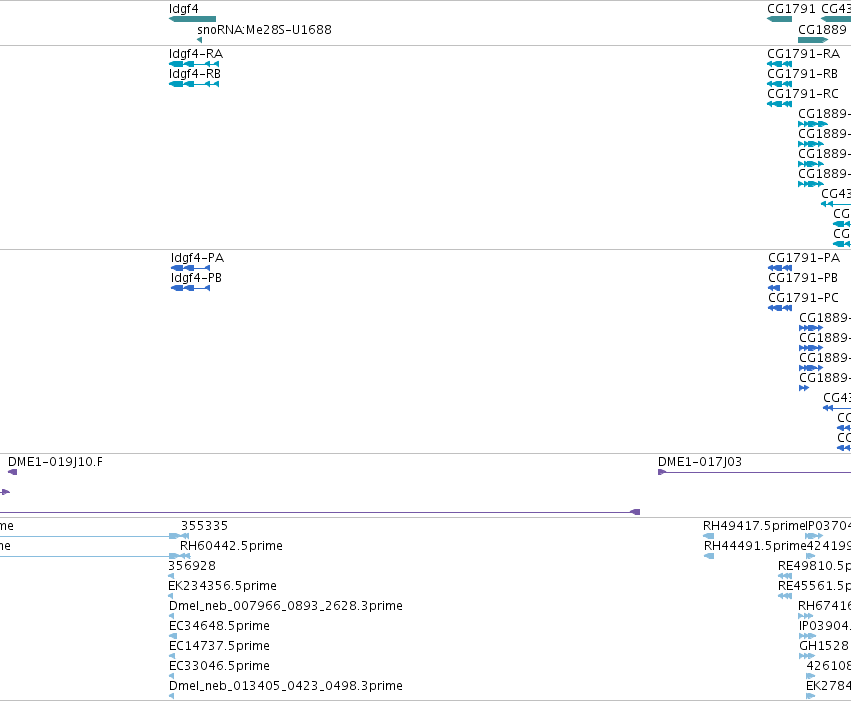This screenshot has width=851, height=701.
Task: Click the Idgf4-RB transcript glyph
Action: 194,84
